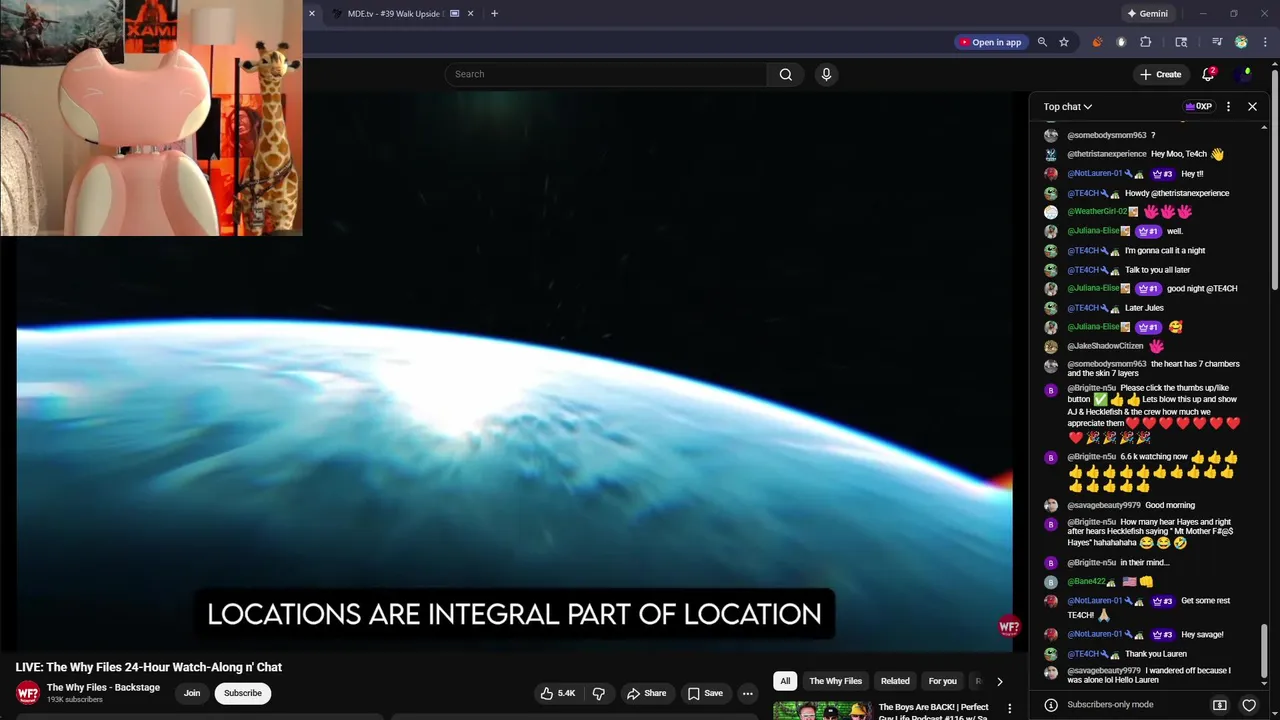Click the YouTube search magnifier button
Image resolution: width=1280 pixels, height=720 pixels.
click(x=786, y=74)
